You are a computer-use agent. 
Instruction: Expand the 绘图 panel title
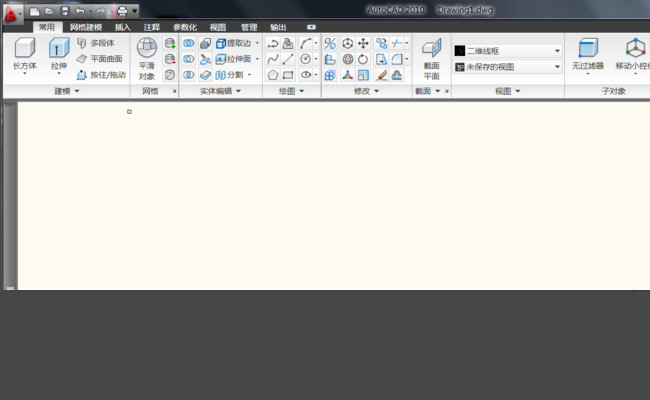(x=291, y=91)
